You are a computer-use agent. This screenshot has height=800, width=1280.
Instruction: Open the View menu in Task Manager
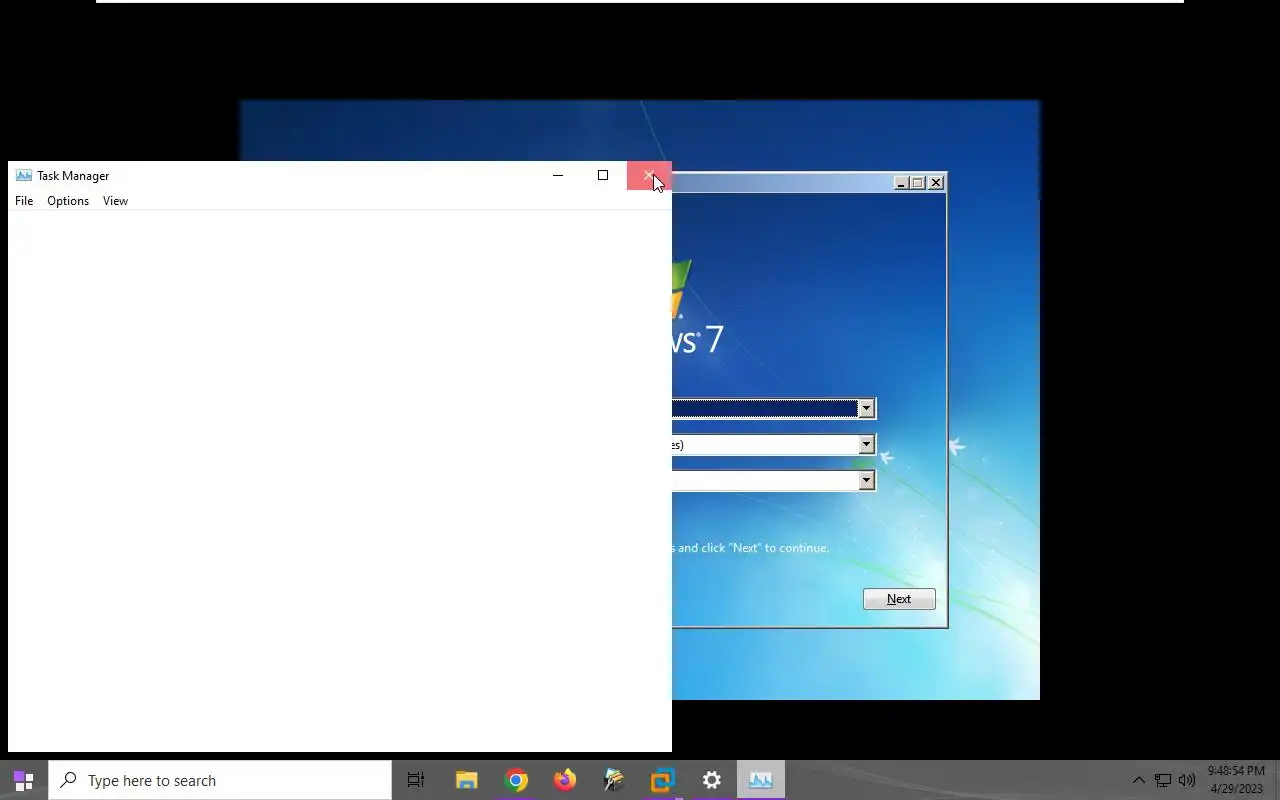point(115,201)
